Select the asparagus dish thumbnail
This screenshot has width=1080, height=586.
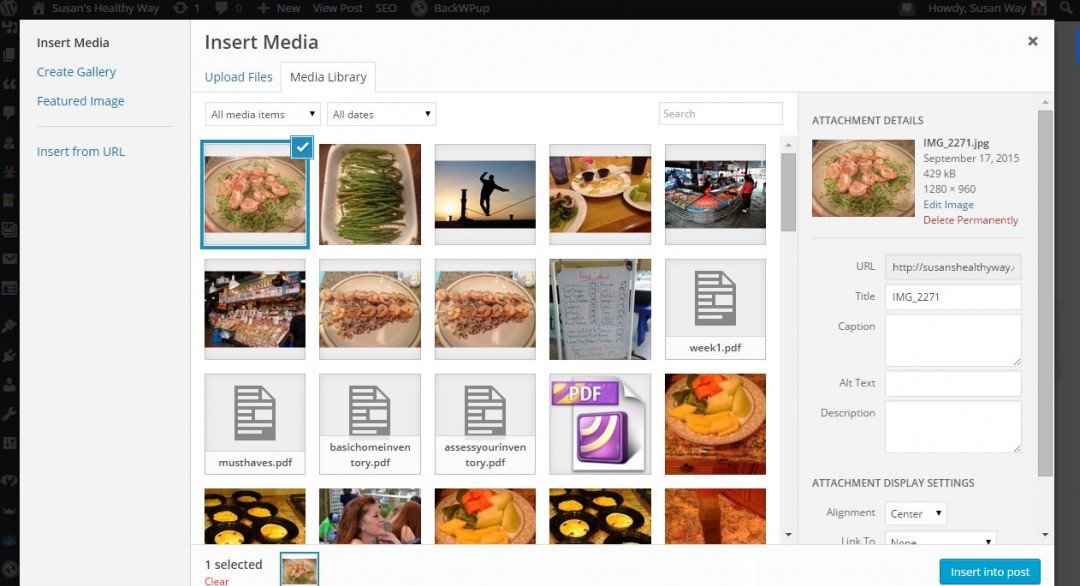point(370,194)
